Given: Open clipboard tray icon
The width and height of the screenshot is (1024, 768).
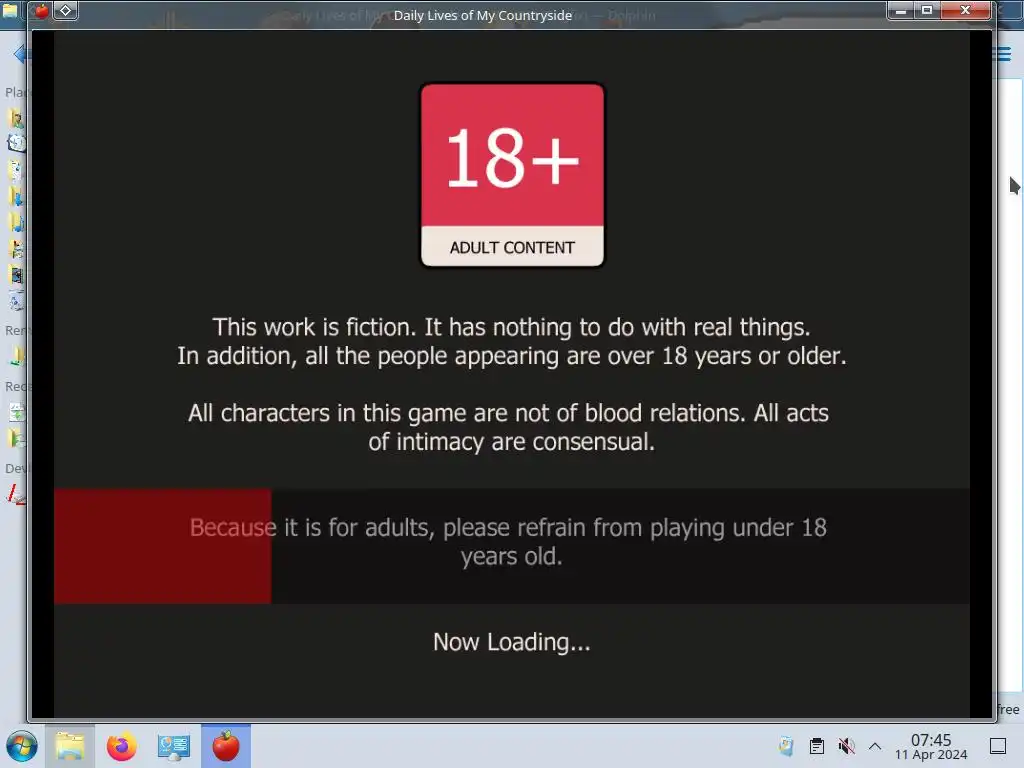Looking at the screenshot, I should coord(816,746).
